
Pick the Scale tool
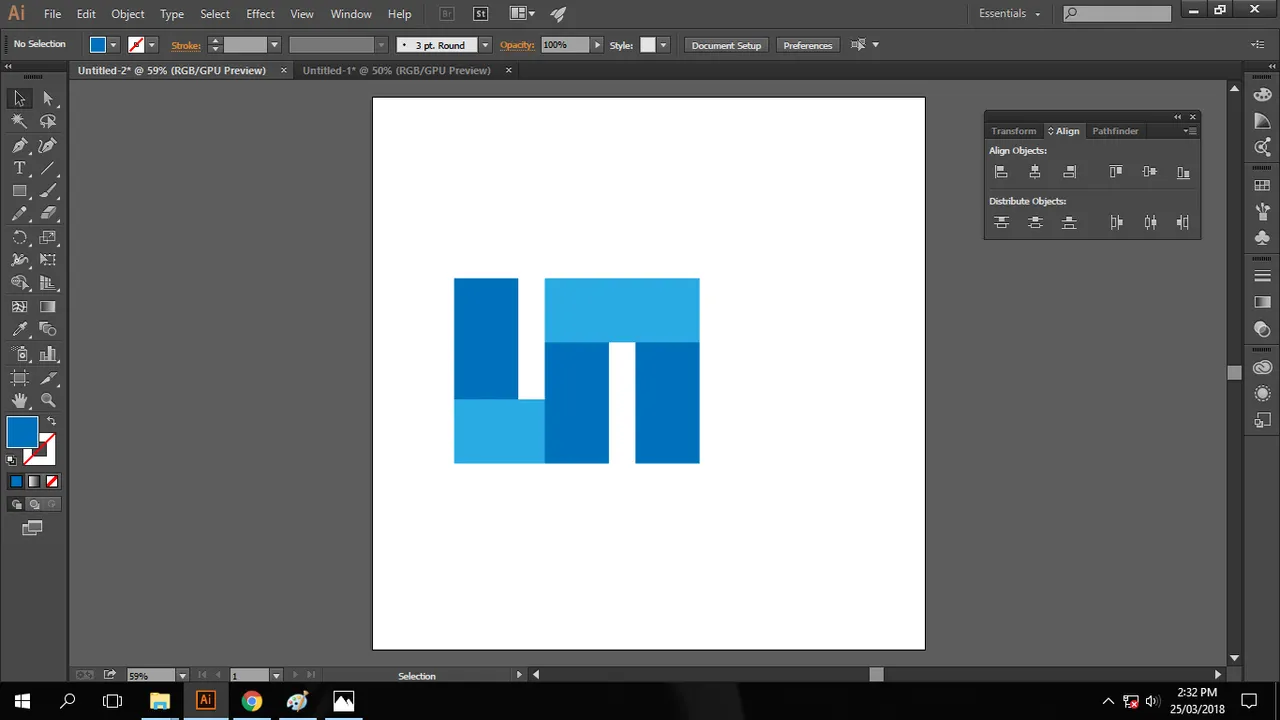[48, 238]
